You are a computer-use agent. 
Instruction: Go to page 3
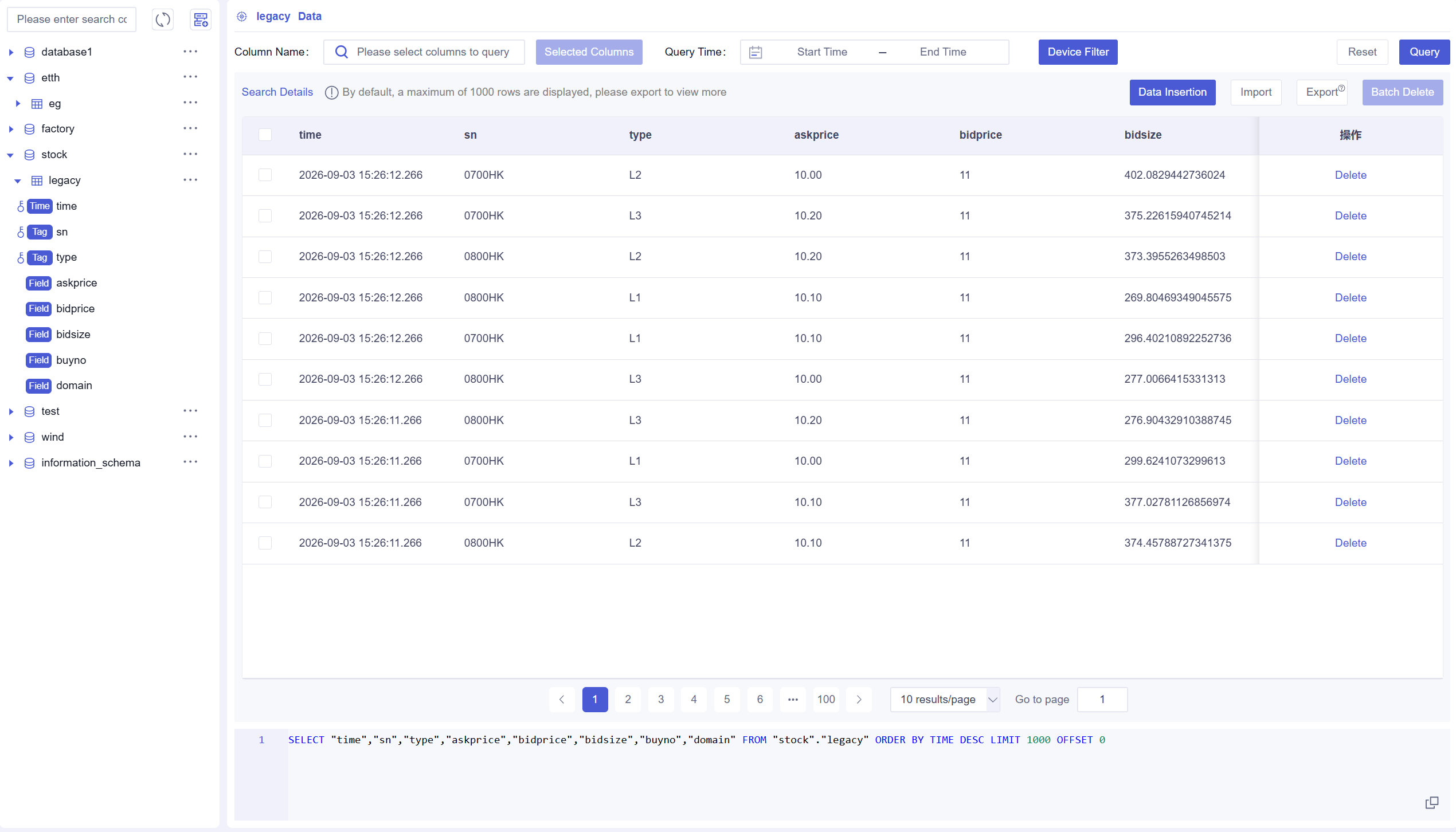661,700
